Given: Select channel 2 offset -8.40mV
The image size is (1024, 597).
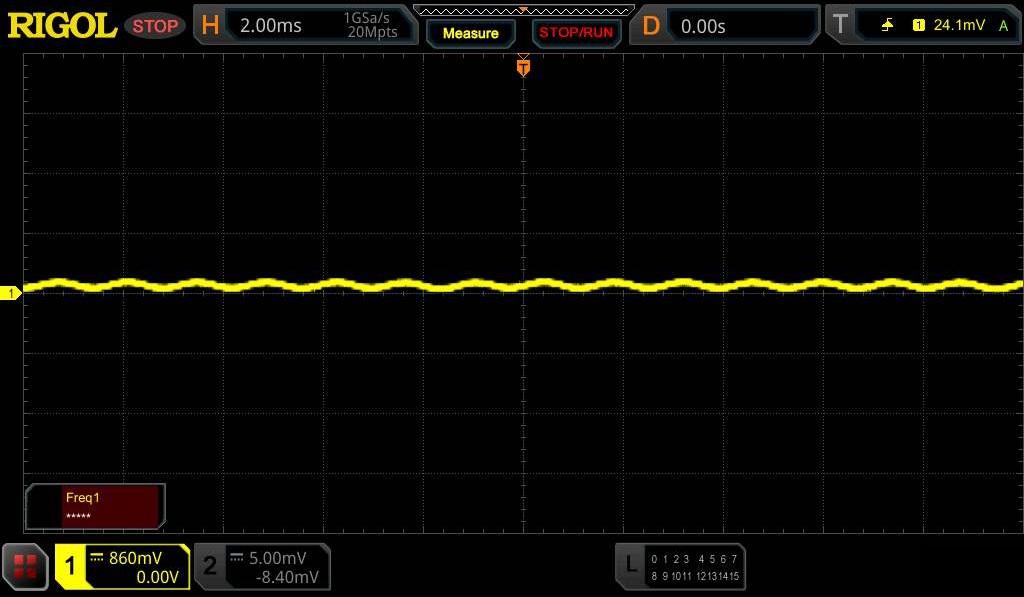Looking at the screenshot, I should click(287, 577).
